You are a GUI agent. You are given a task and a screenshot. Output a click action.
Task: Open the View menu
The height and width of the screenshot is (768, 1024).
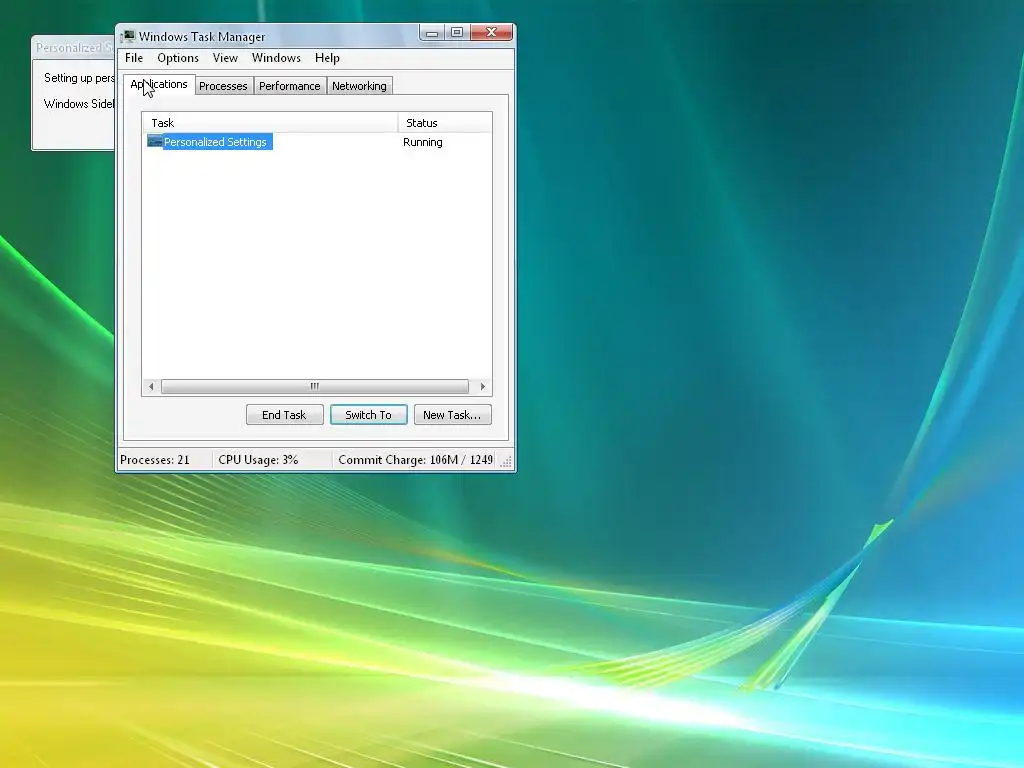[x=225, y=58]
